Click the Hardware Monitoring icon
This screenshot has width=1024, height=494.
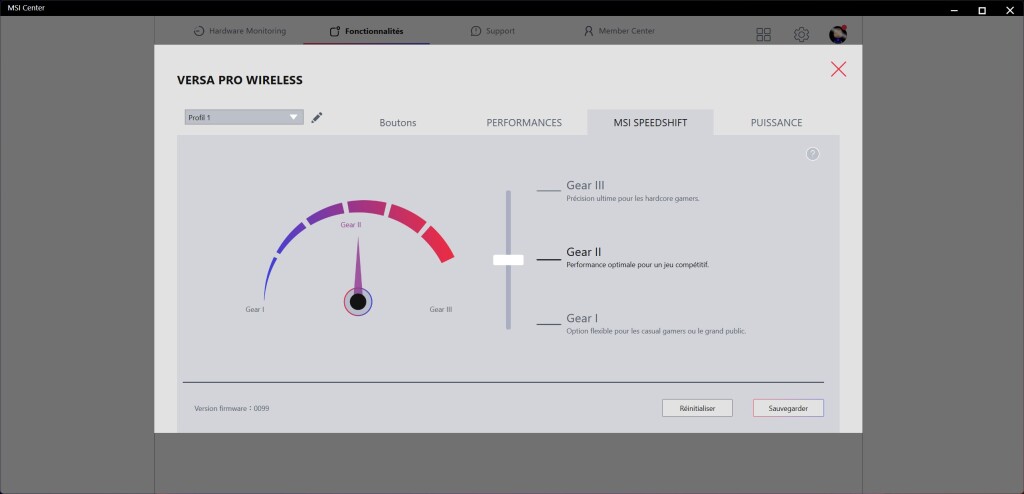tap(199, 31)
